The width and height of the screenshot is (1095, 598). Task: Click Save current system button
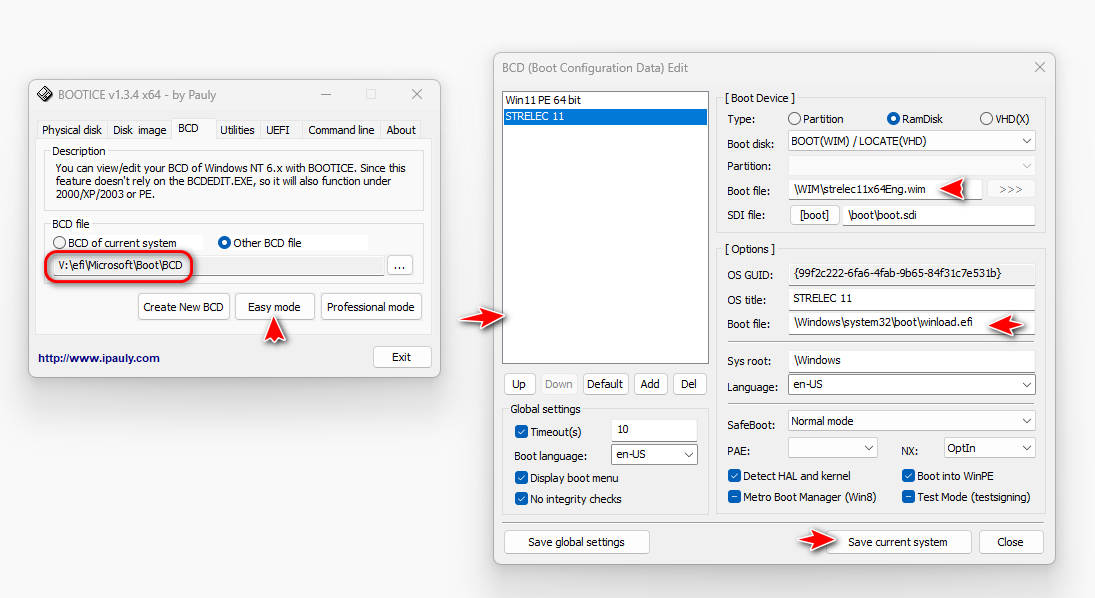898,542
